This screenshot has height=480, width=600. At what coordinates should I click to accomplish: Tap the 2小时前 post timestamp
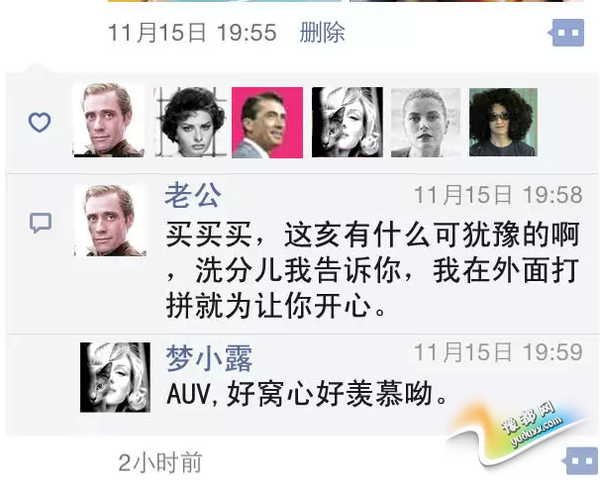160,463
